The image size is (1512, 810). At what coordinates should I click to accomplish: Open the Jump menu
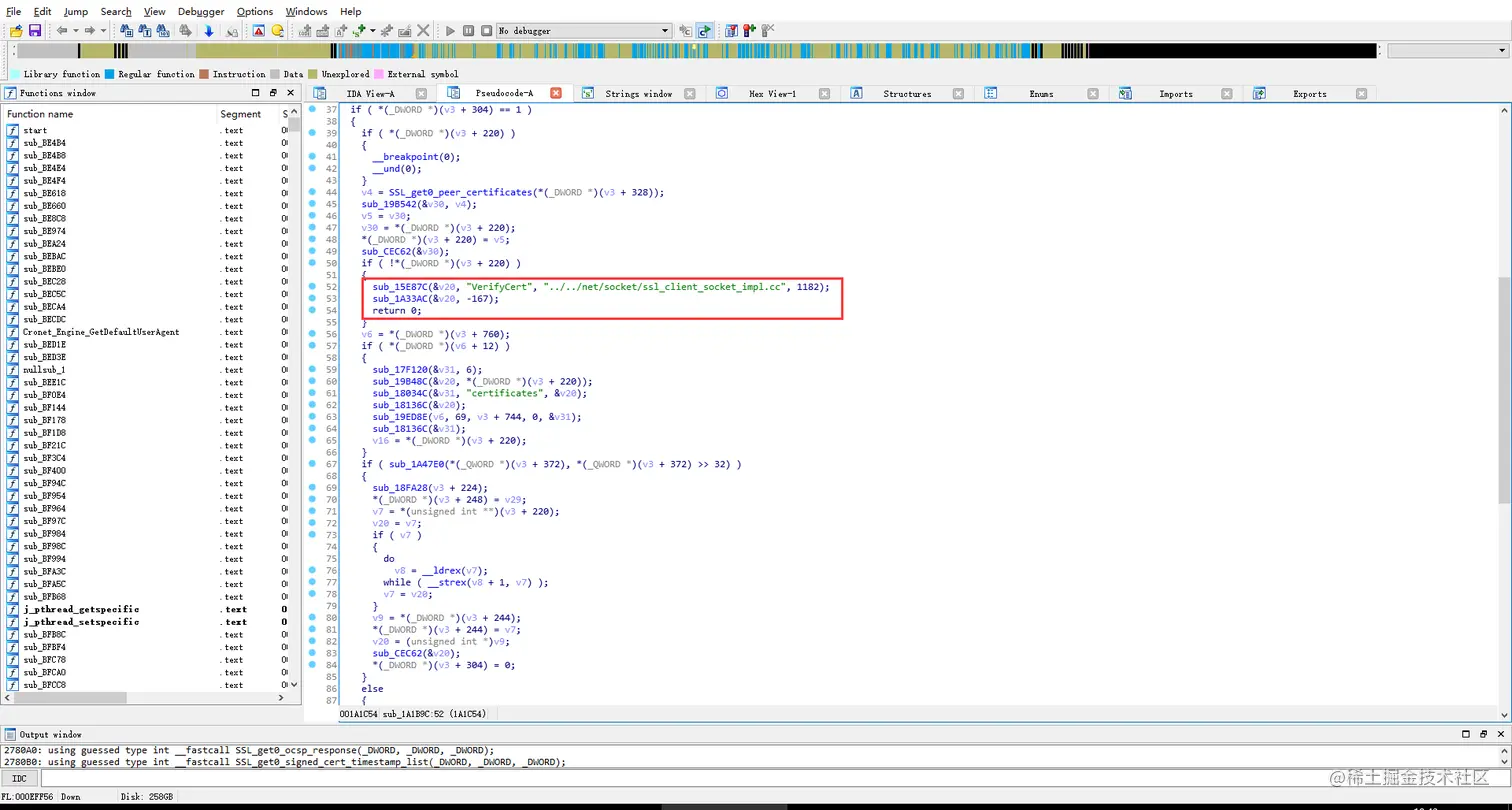[x=76, y=11]
